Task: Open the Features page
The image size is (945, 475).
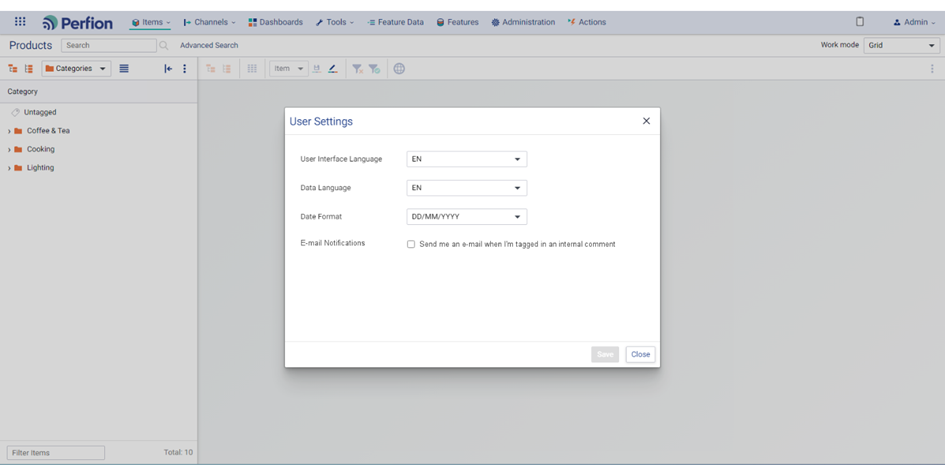Action: coord(457,22)
